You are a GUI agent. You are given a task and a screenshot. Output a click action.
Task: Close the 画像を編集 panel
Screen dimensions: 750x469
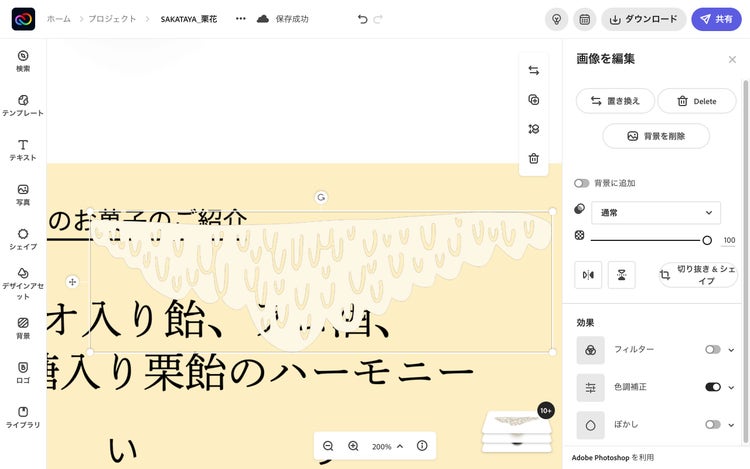coord(732,59)
